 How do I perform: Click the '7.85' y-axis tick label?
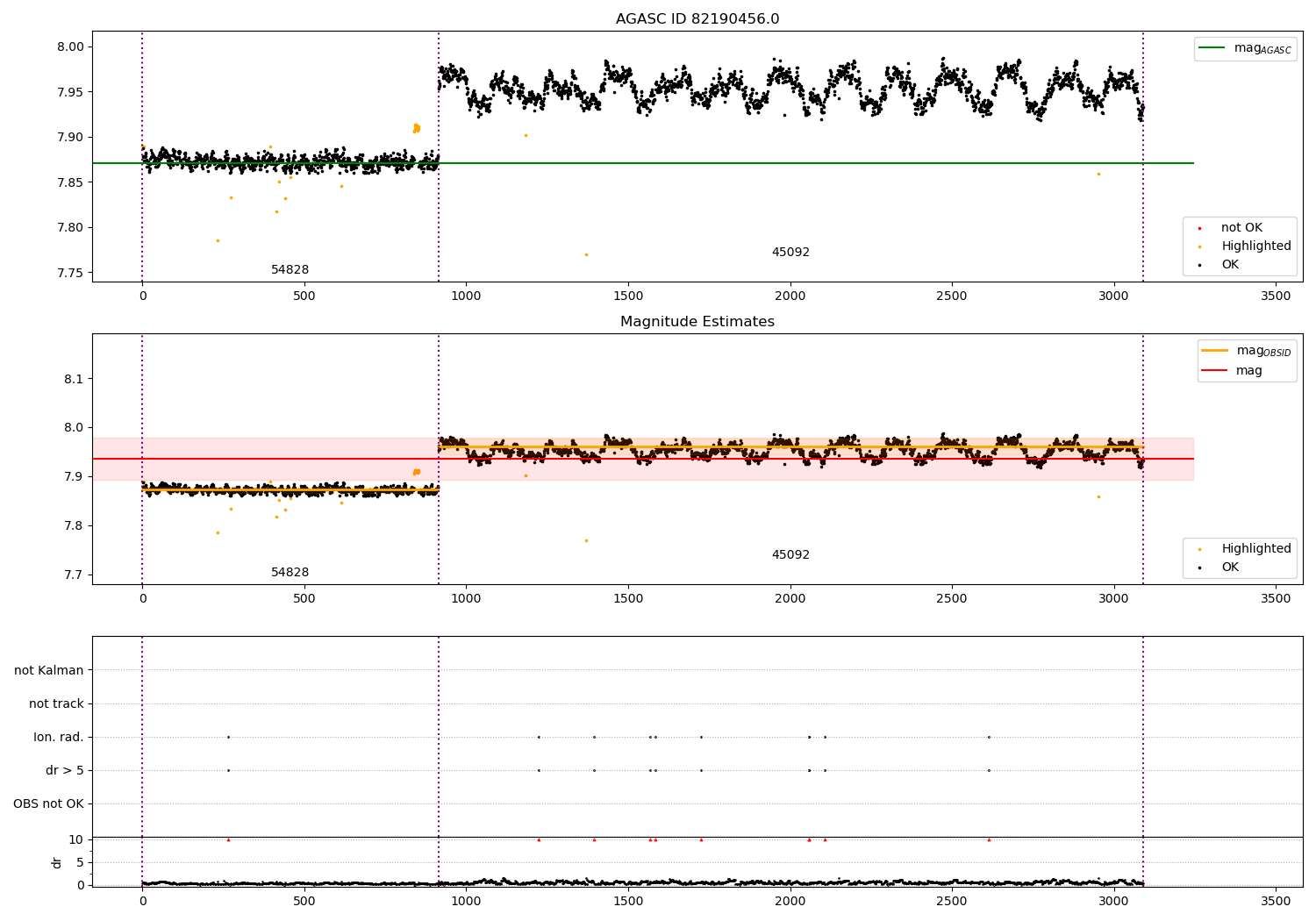(70, 182)
